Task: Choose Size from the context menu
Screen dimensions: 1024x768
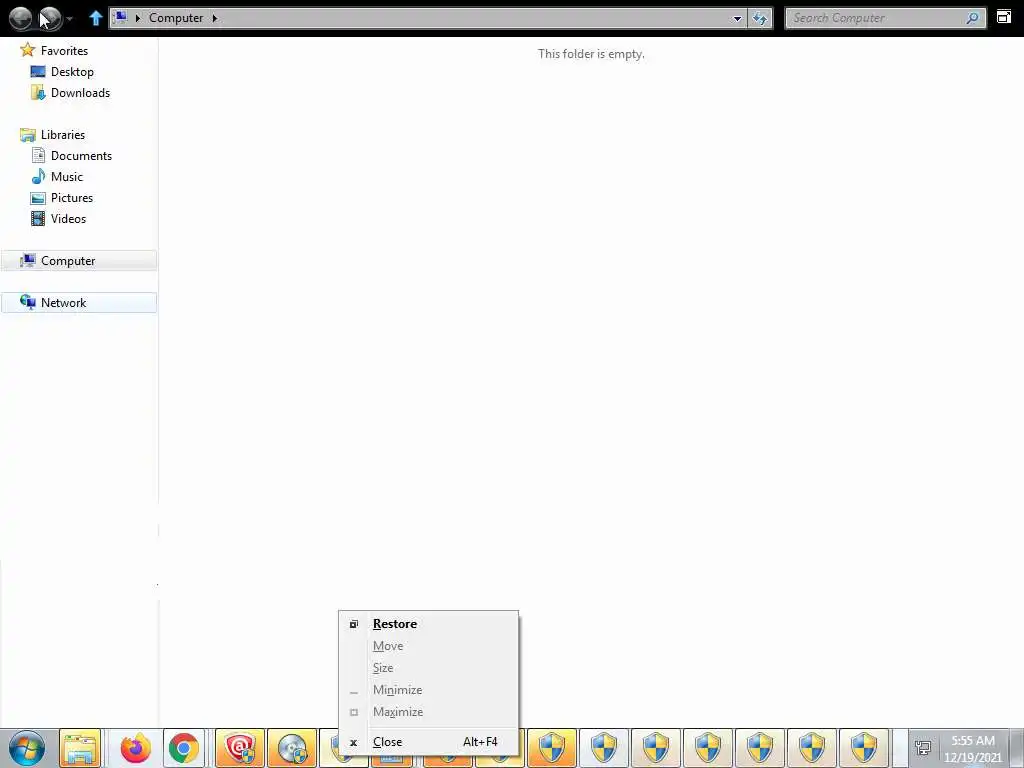Action: point(428,667)
